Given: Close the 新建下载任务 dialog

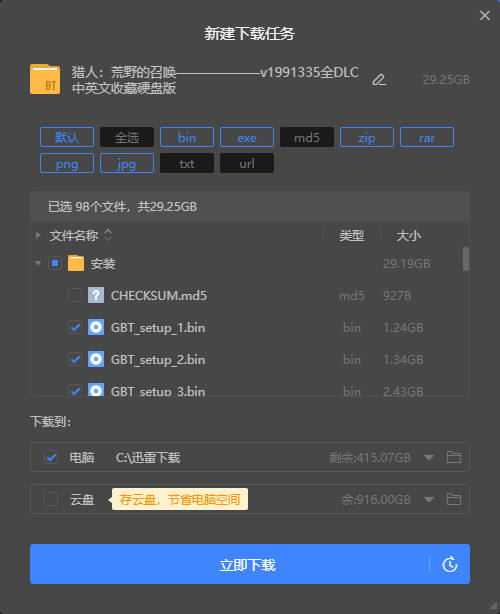Looking at the screenshot, I should click(x=485, y=15).
